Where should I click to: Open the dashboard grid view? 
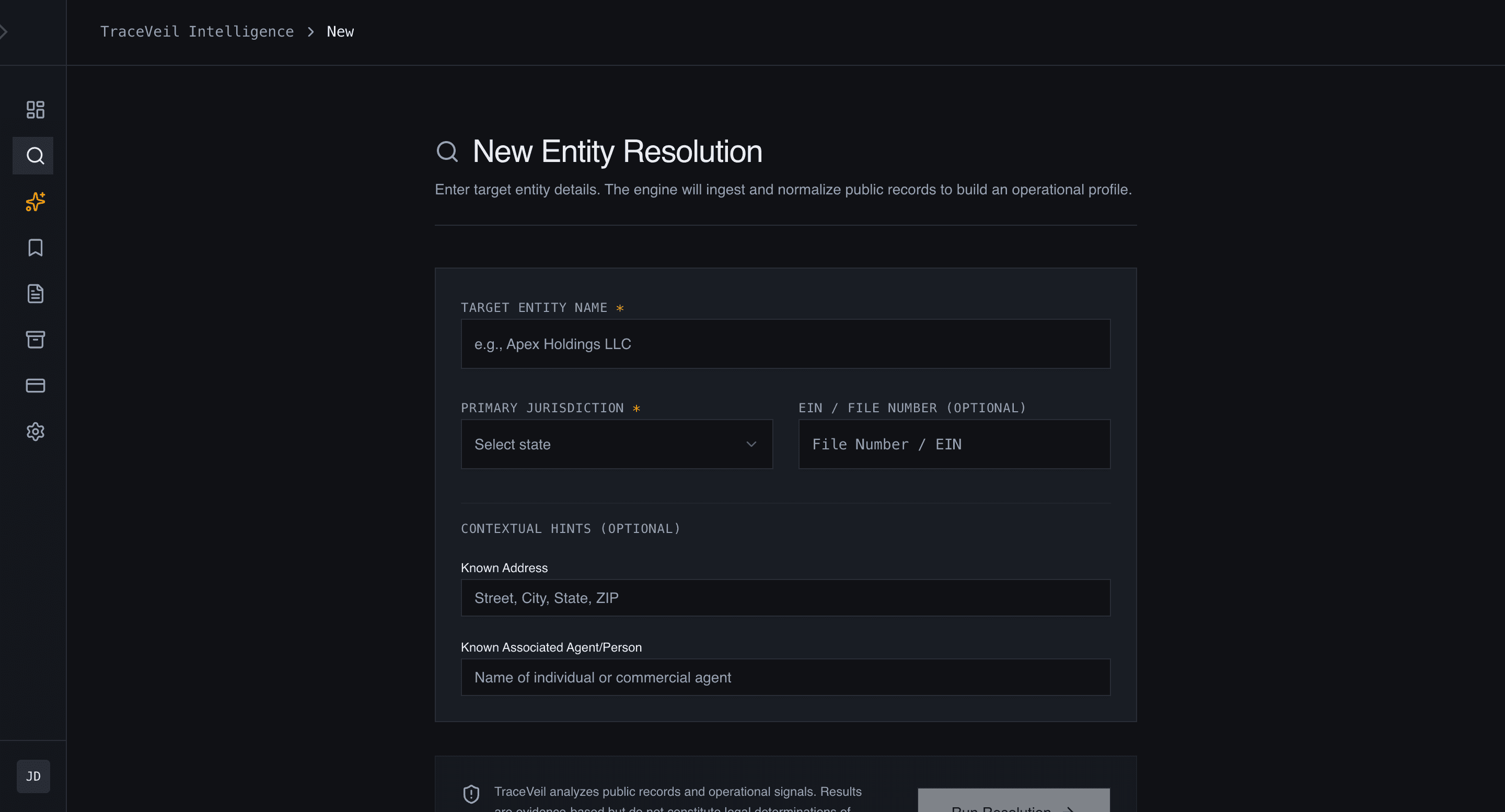[34, 109]
